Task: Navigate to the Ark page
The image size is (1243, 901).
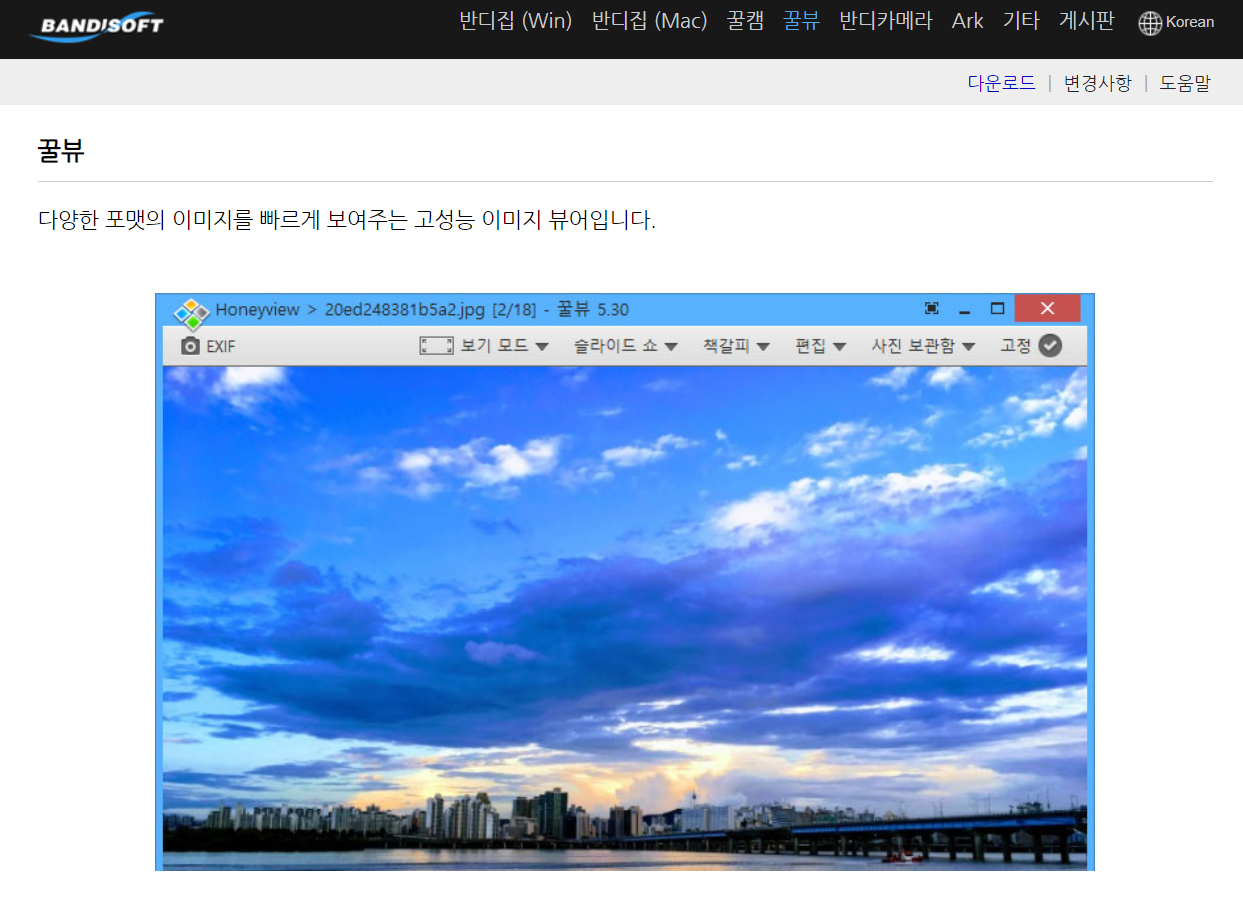Action: click(x=967, y=21)
